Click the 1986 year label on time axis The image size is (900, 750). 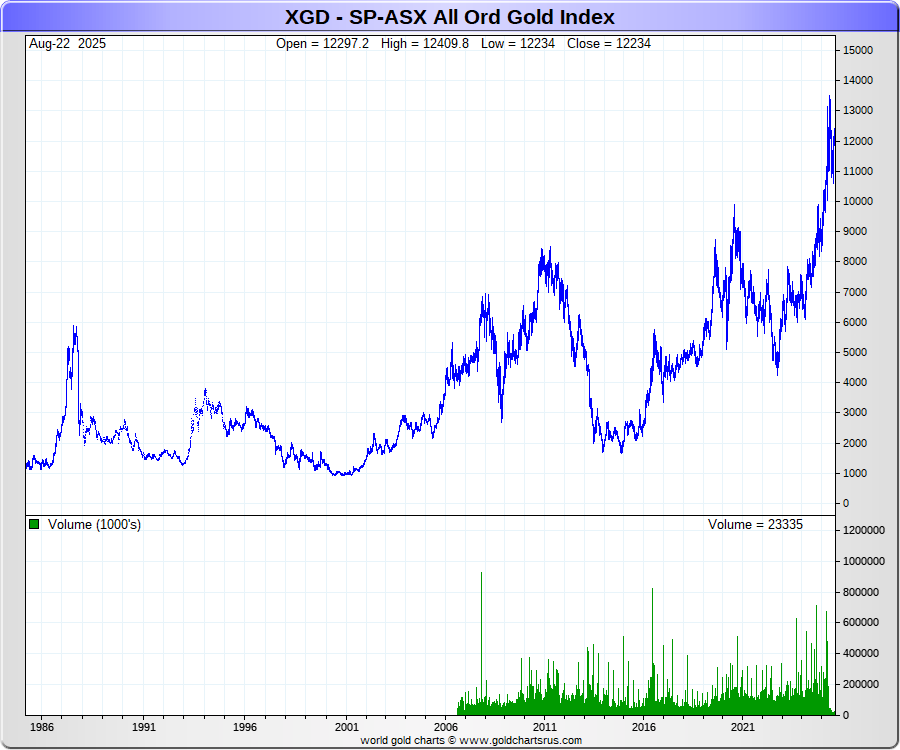(x=42, y=727)
